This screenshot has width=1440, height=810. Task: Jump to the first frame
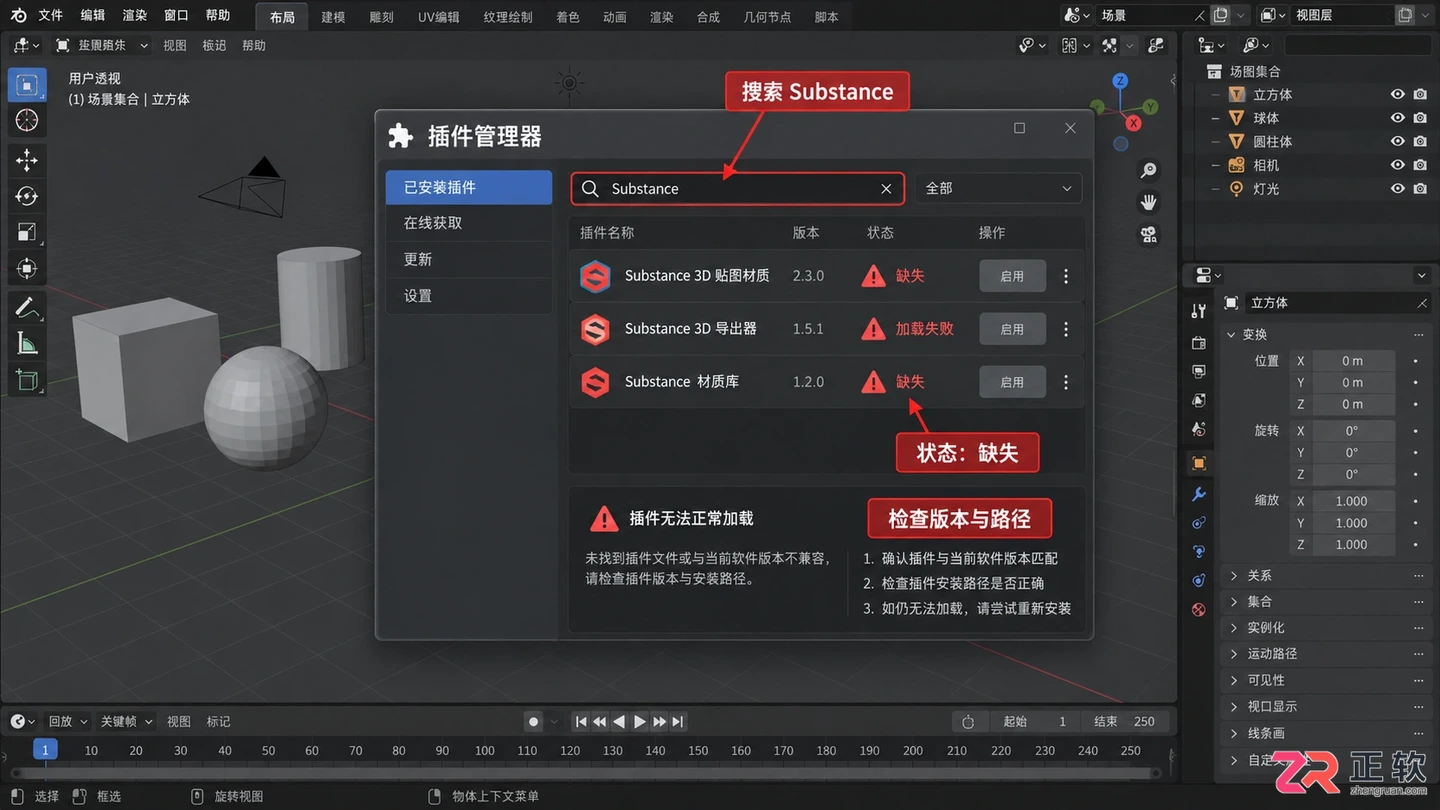(x=581, y=721)
